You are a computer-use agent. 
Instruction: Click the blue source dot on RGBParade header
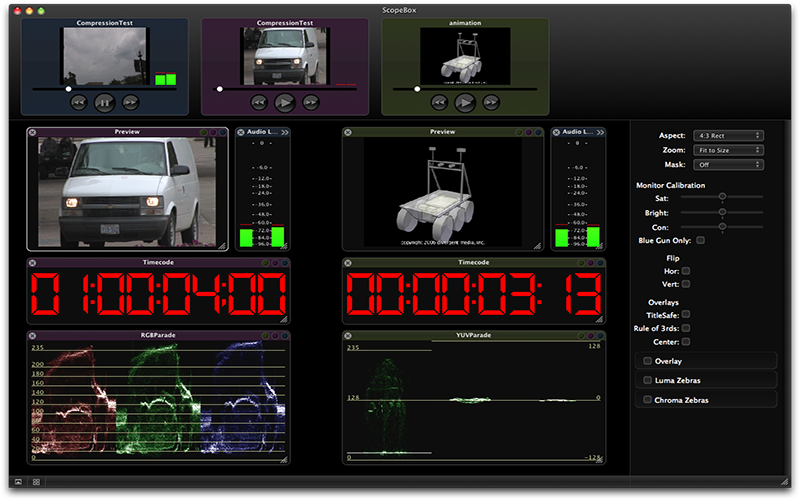click(x=285, y=336)
